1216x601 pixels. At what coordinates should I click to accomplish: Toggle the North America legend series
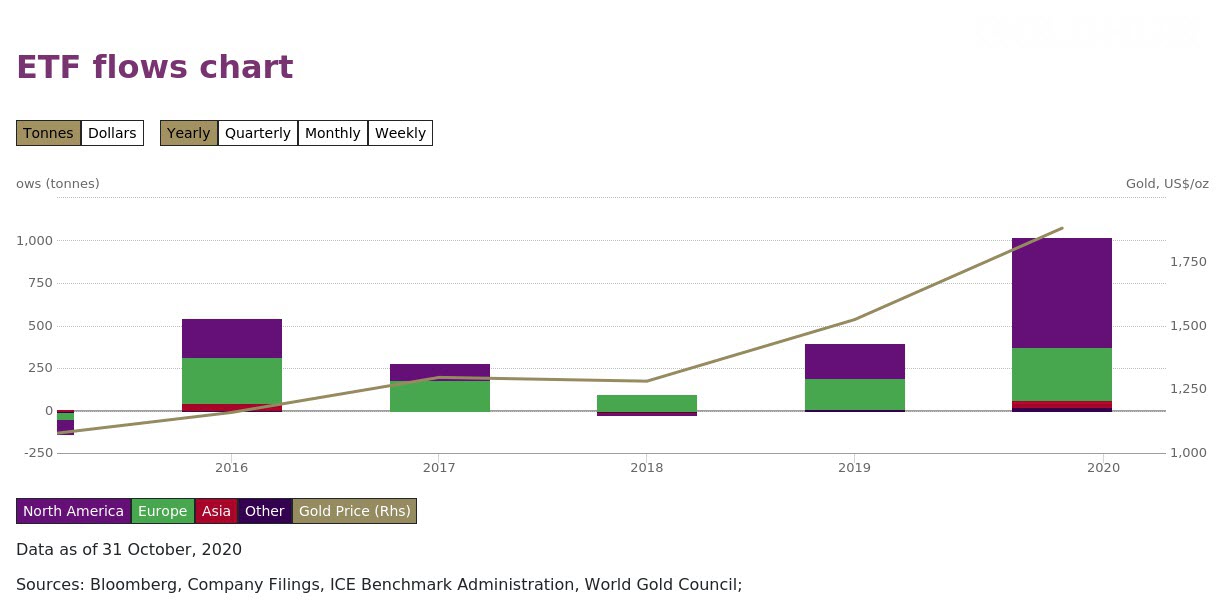[x=73, y=511]
